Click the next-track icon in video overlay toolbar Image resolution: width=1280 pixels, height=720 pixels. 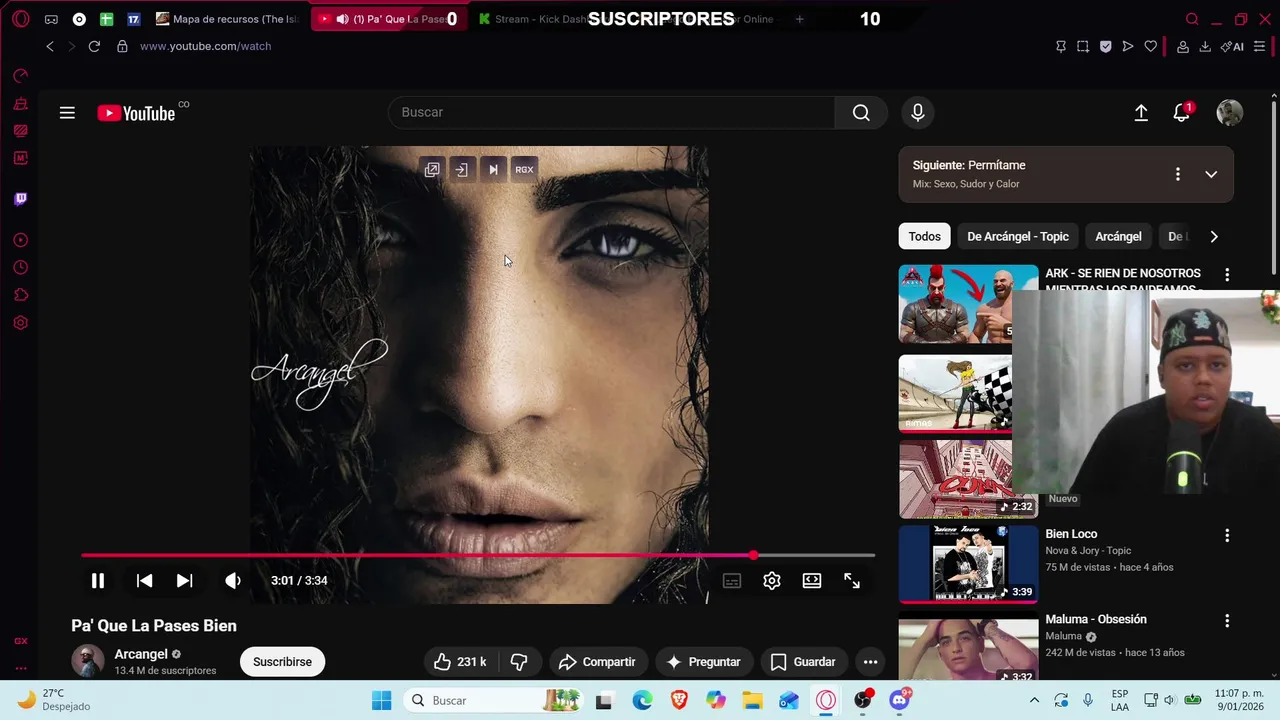493,170
